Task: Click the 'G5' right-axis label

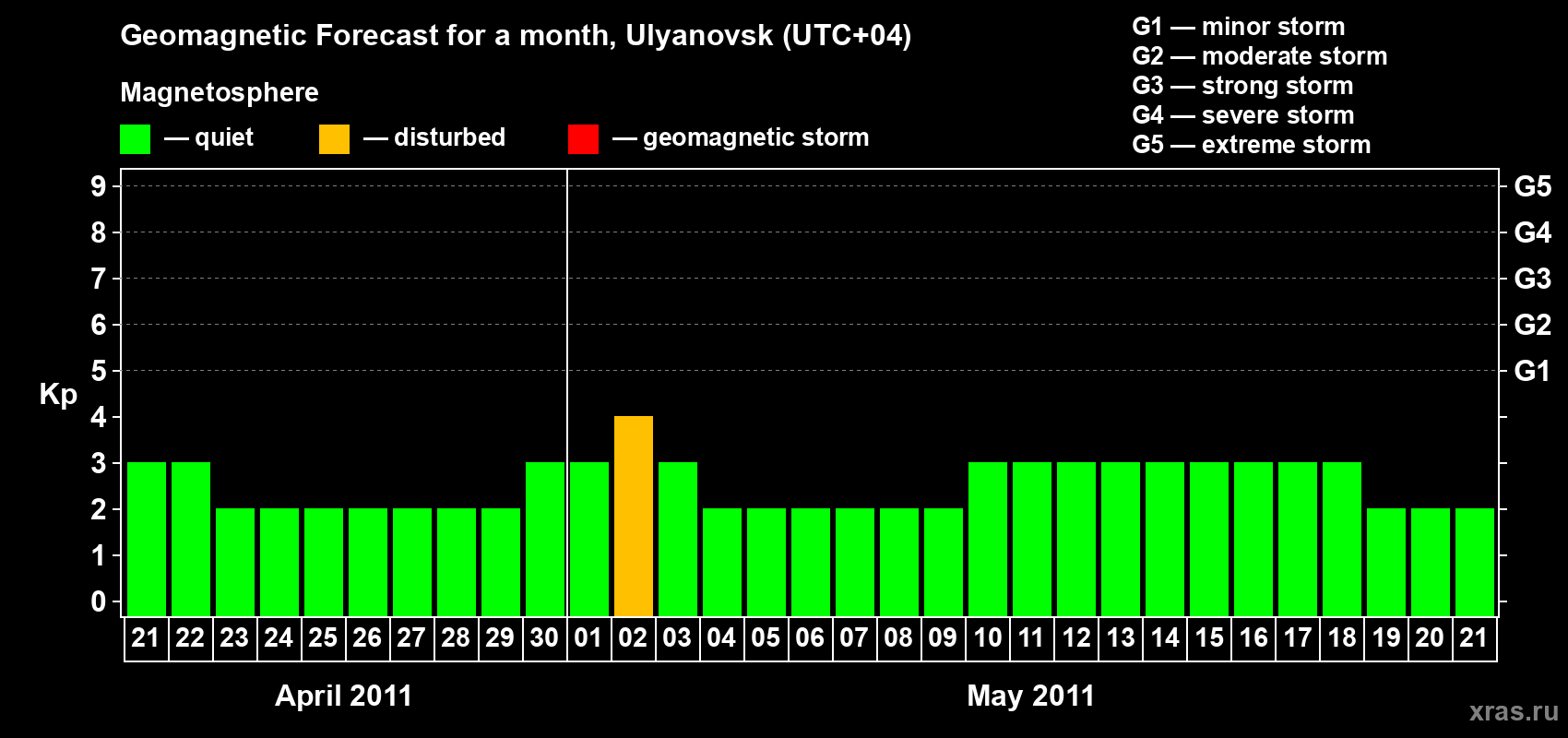Action: pyautogui.click(x=1533, y=186)
